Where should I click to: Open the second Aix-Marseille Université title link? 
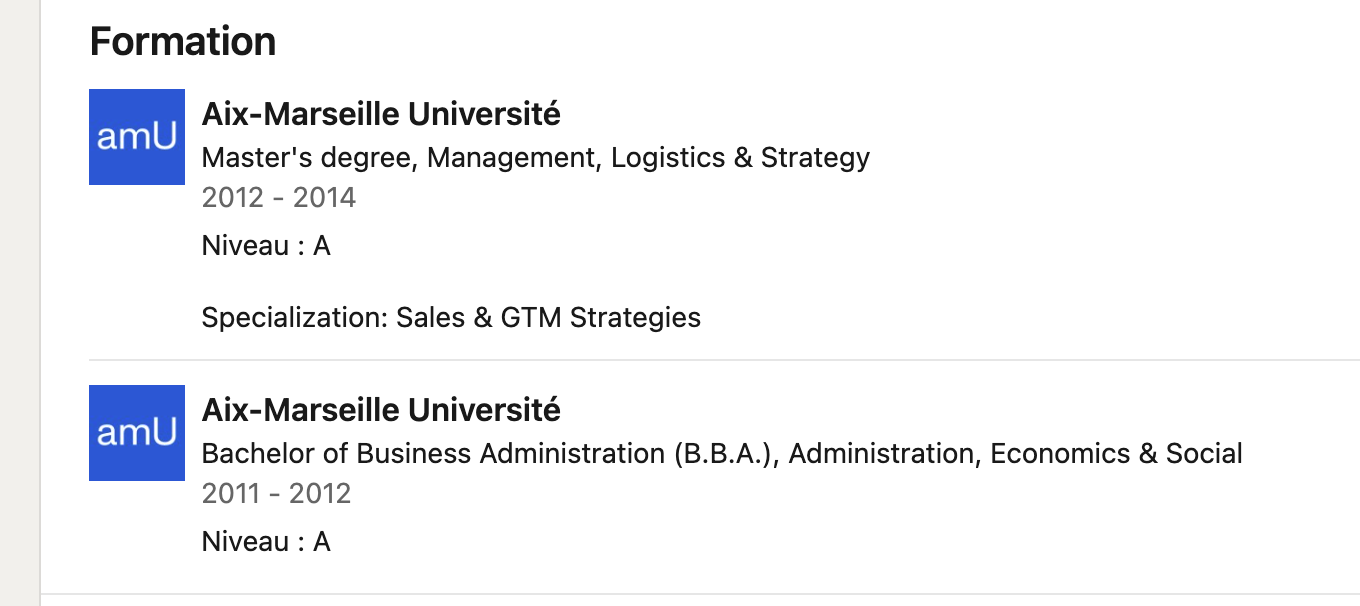pyautogui.click(x=381, y=410)
